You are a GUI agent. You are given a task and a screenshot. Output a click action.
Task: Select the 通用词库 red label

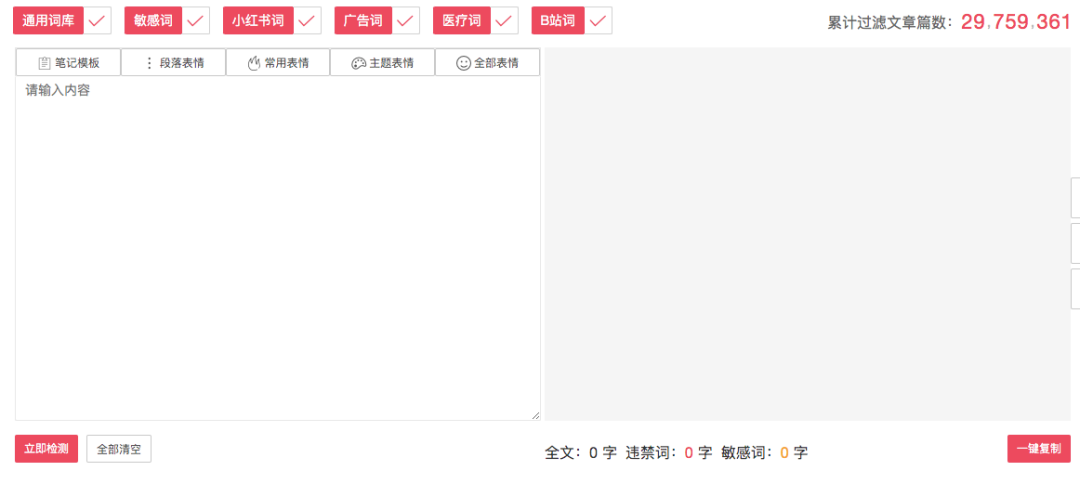pyautogui.click(x=48, y=21)
